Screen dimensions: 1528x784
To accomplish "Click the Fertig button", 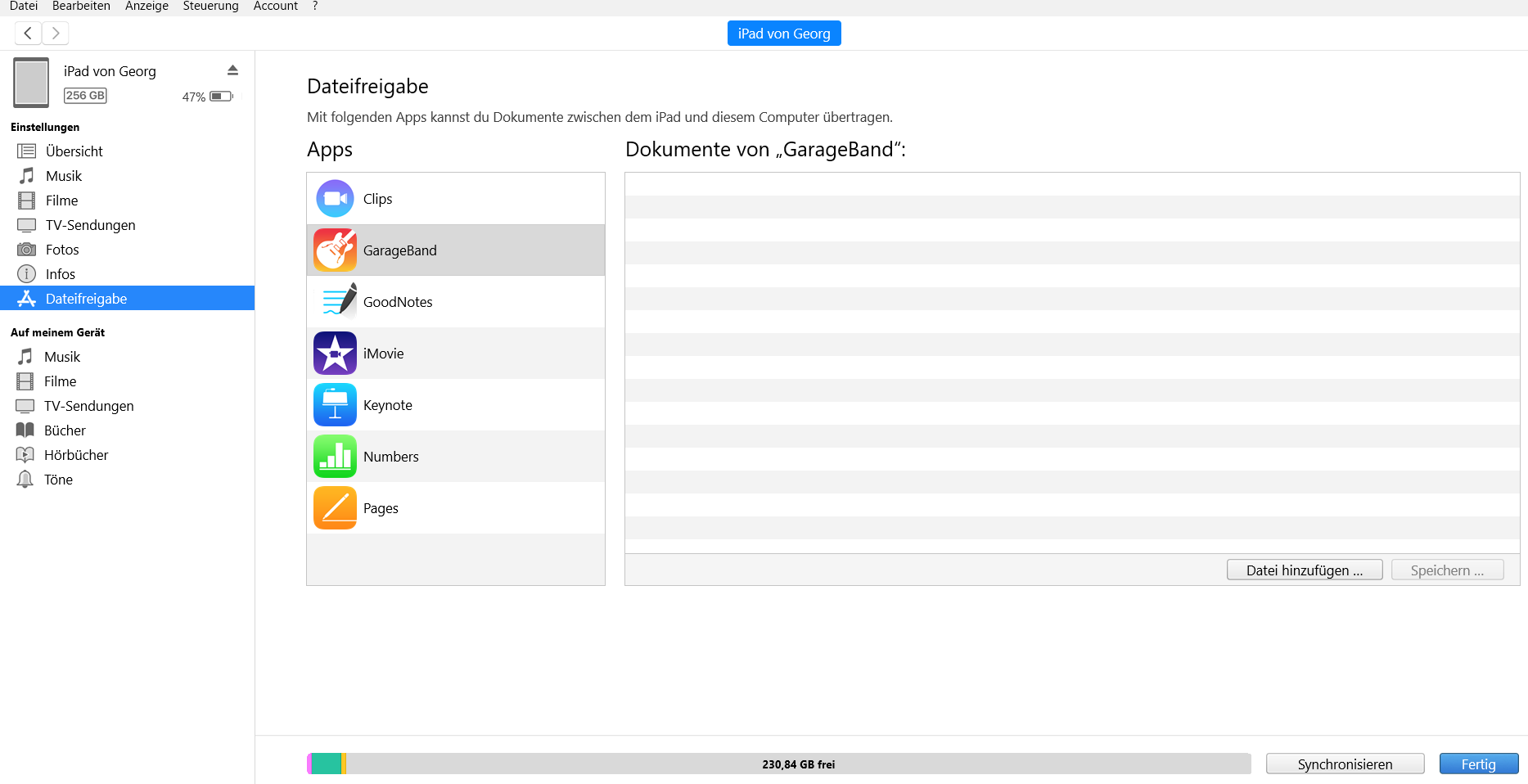I will pos(1479,764).
